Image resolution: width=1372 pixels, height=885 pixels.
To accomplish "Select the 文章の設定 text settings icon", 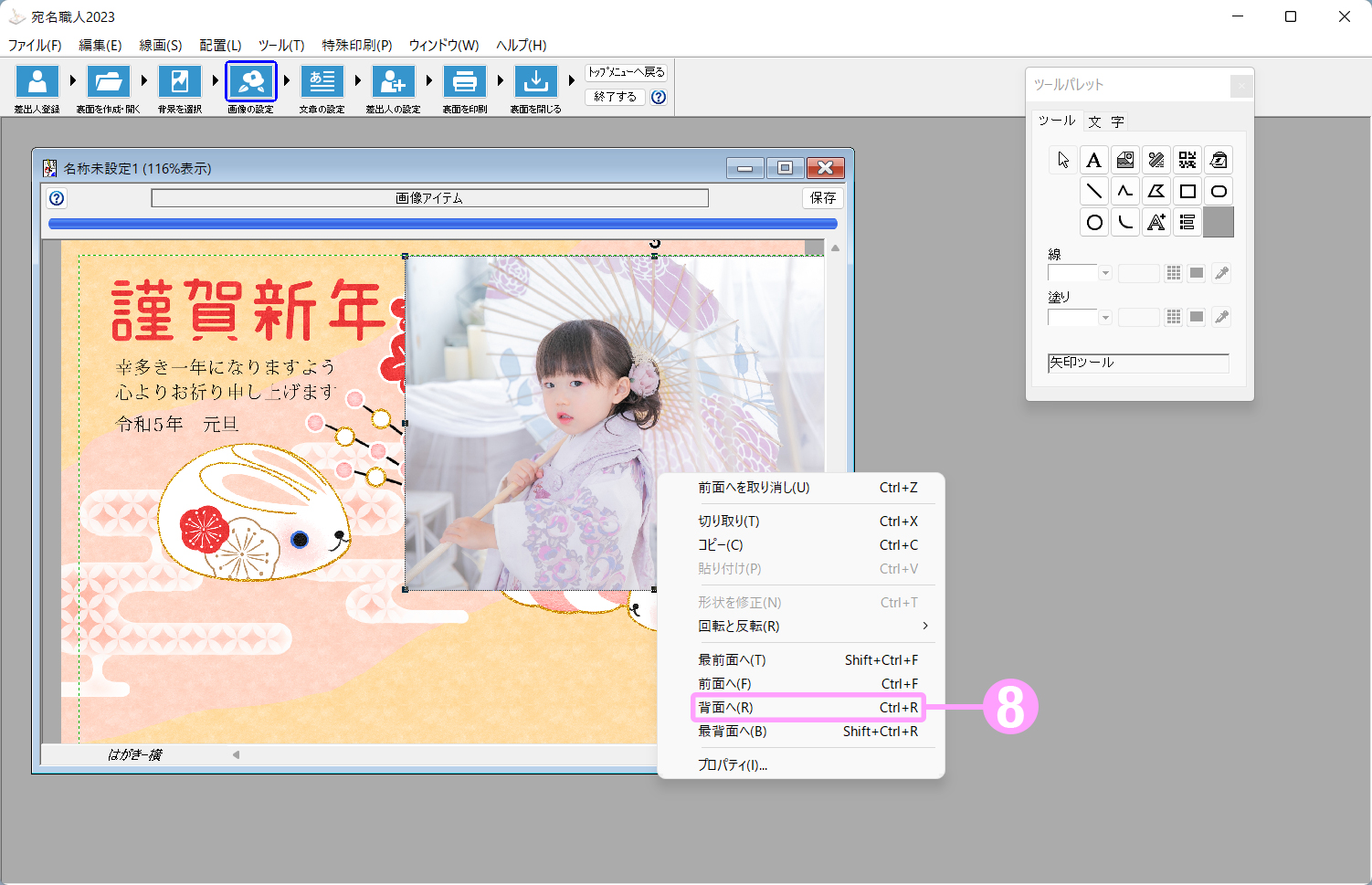I will pos(322,82).
